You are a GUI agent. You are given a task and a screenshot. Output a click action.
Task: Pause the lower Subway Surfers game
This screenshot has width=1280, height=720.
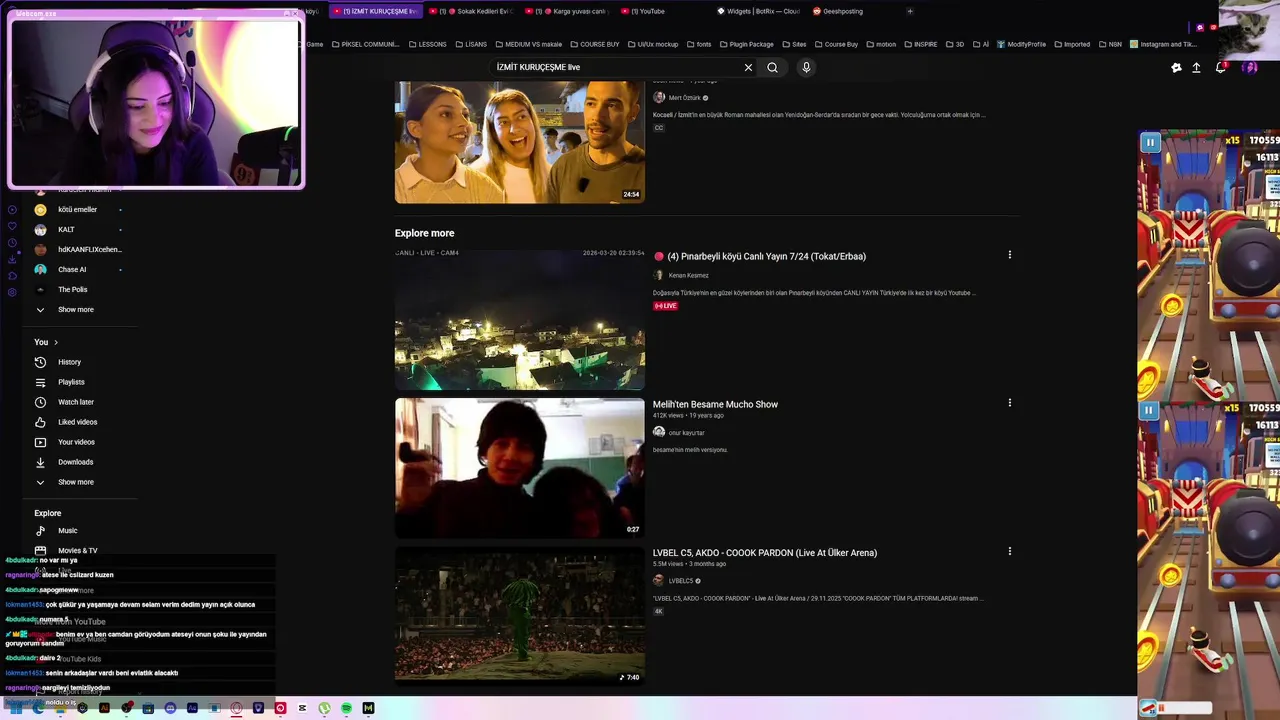pyautogui.click(x=1149, y=410)
